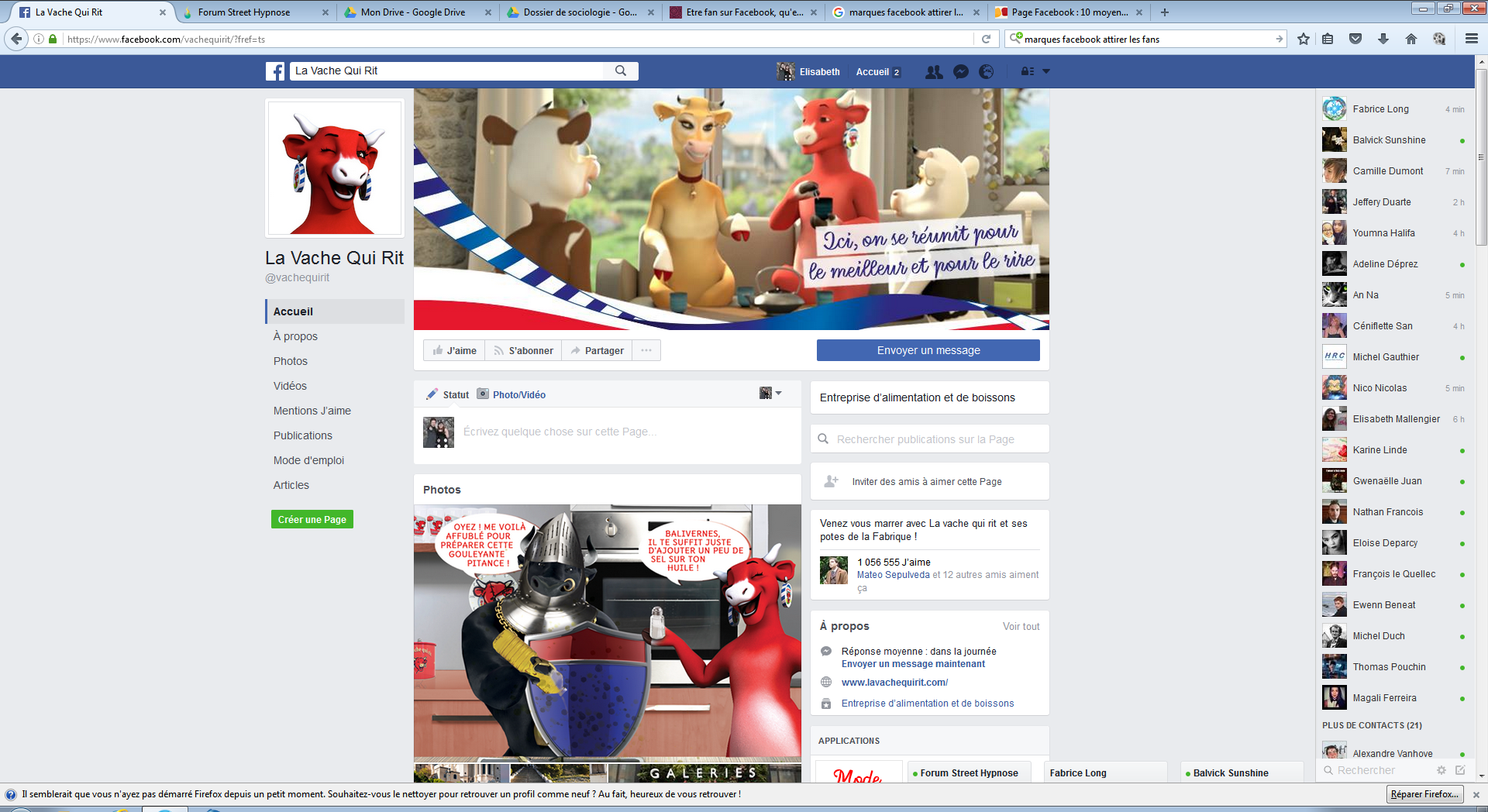Screen dimensions: 1488x812
Task: Switch to the marques facebook attirer tab
Action: click(905, 12)
